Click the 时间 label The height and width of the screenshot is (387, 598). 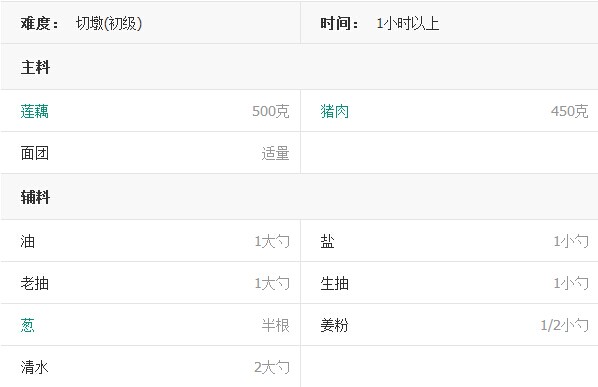pos(339,24)
